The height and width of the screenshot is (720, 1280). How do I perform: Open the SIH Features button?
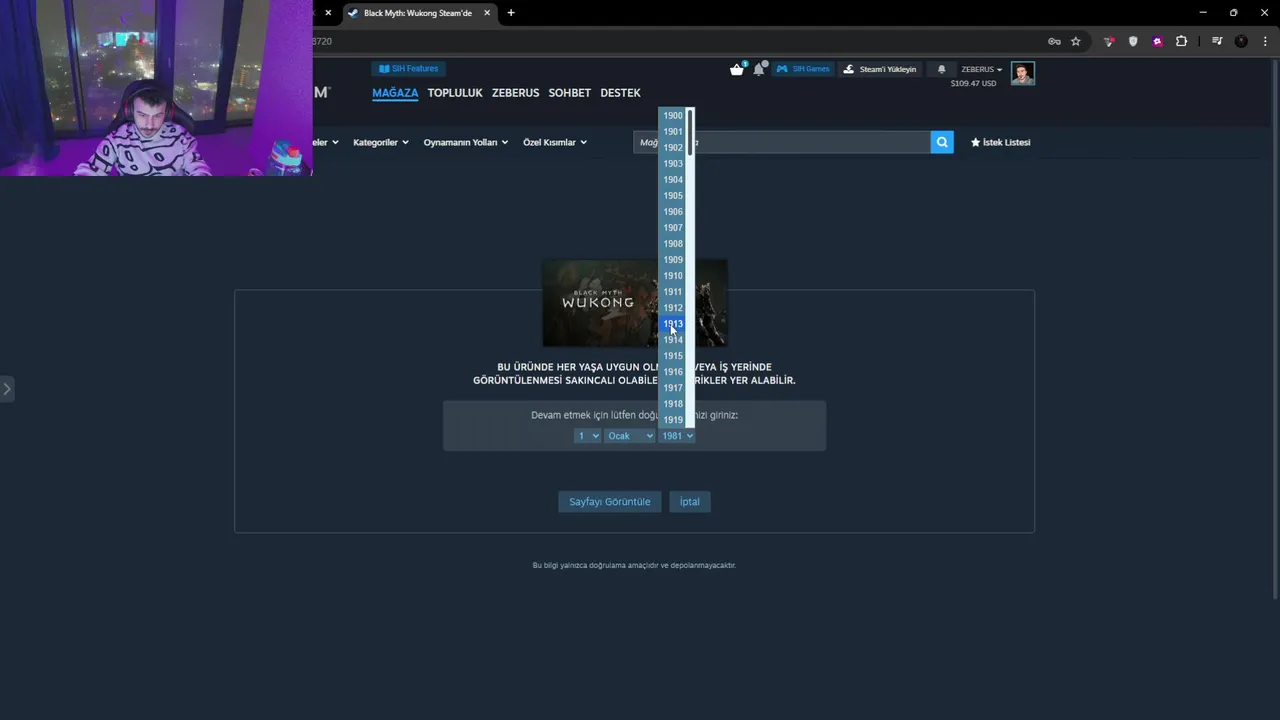408,69
